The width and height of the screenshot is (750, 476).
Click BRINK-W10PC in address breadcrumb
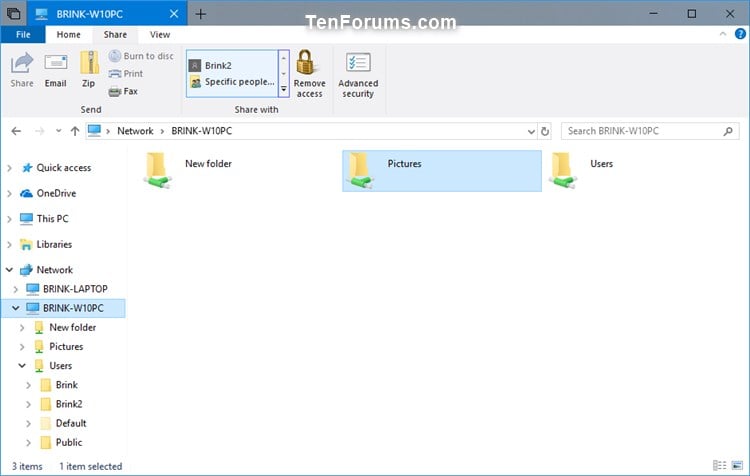click(x=201, y=131)
